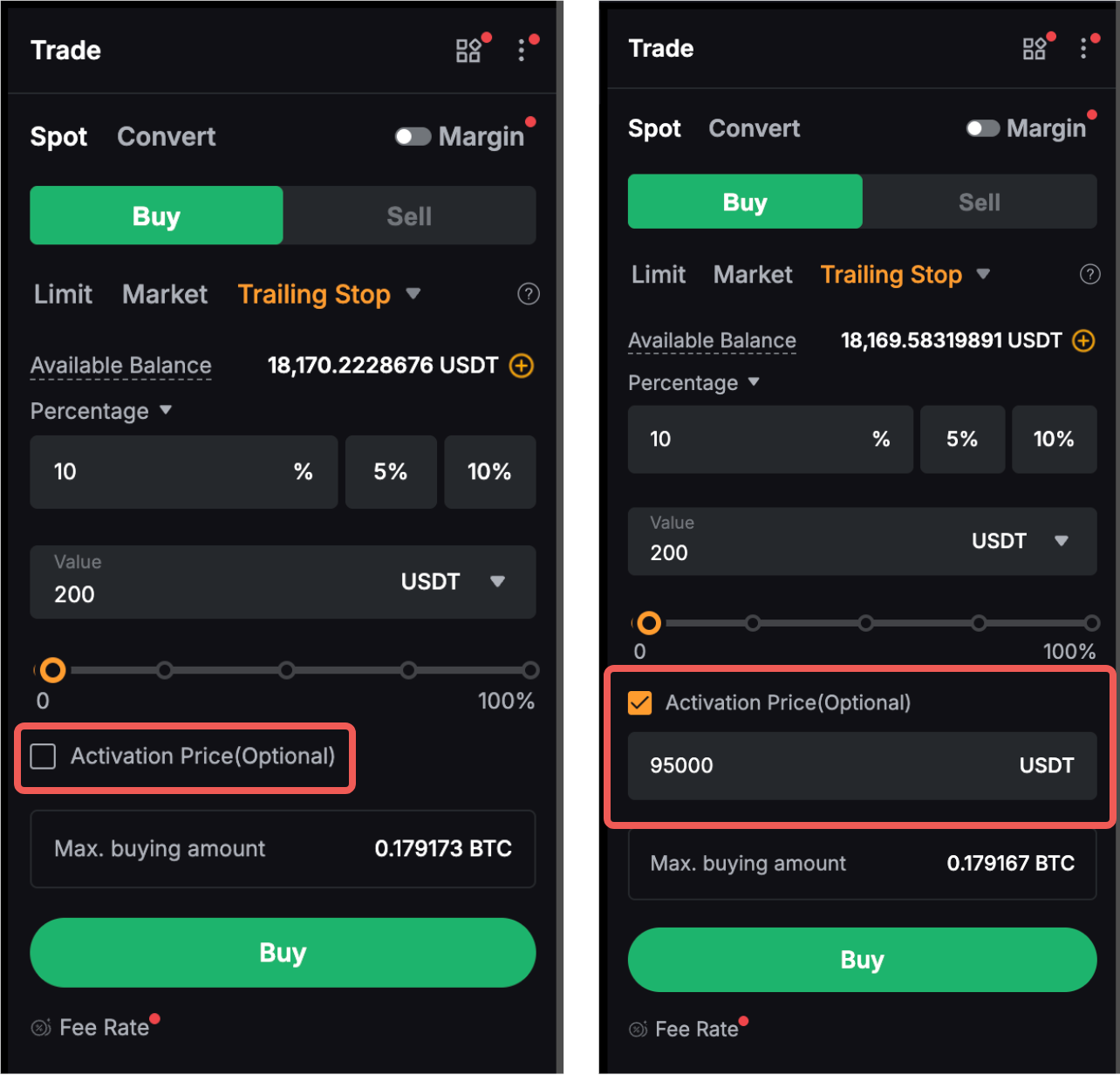
Task: Open the Percentage dropdown in right panel
Action: [x=754, y=383]
